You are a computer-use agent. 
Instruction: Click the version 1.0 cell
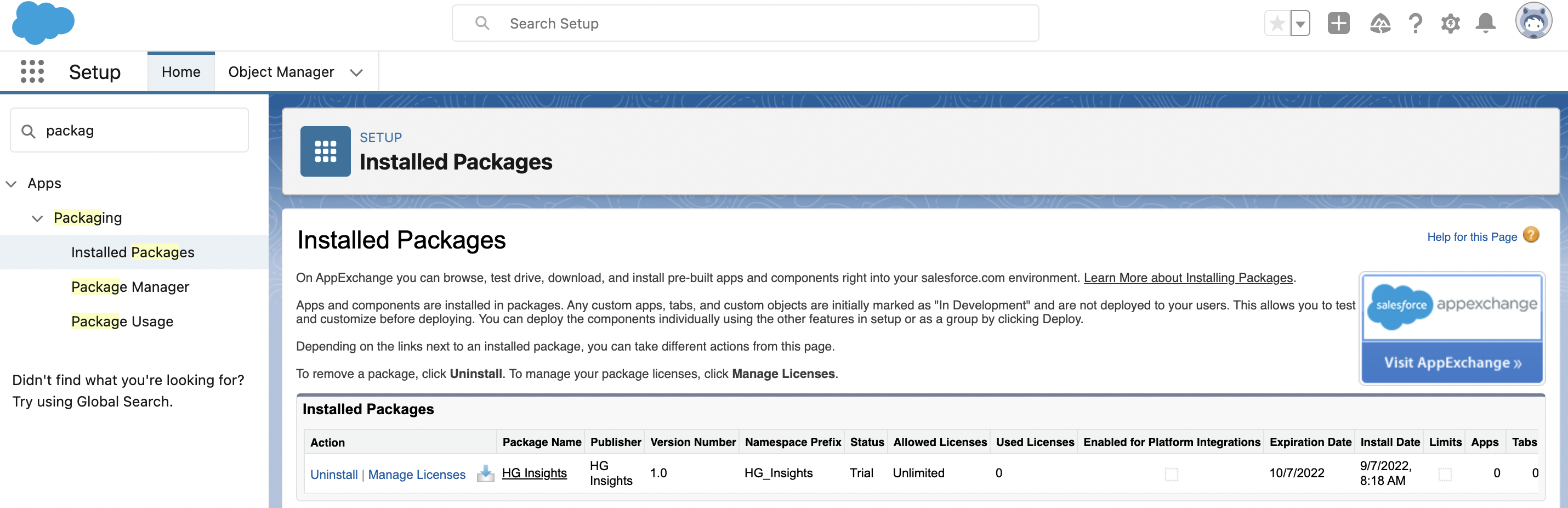tap(658, 473)
